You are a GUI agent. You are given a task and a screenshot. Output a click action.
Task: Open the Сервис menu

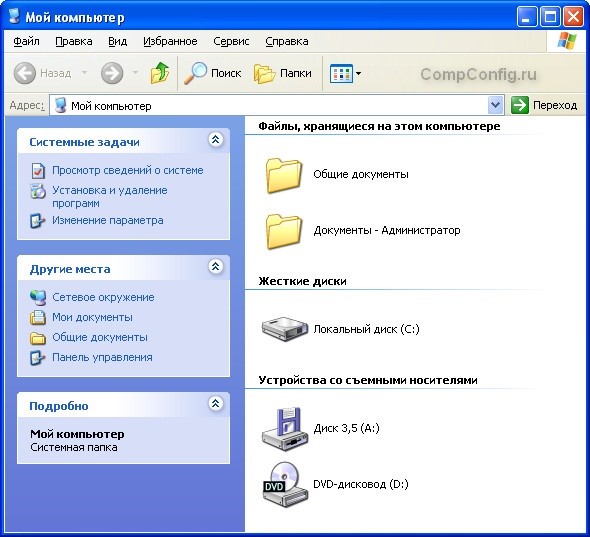(x=231, y=41)
